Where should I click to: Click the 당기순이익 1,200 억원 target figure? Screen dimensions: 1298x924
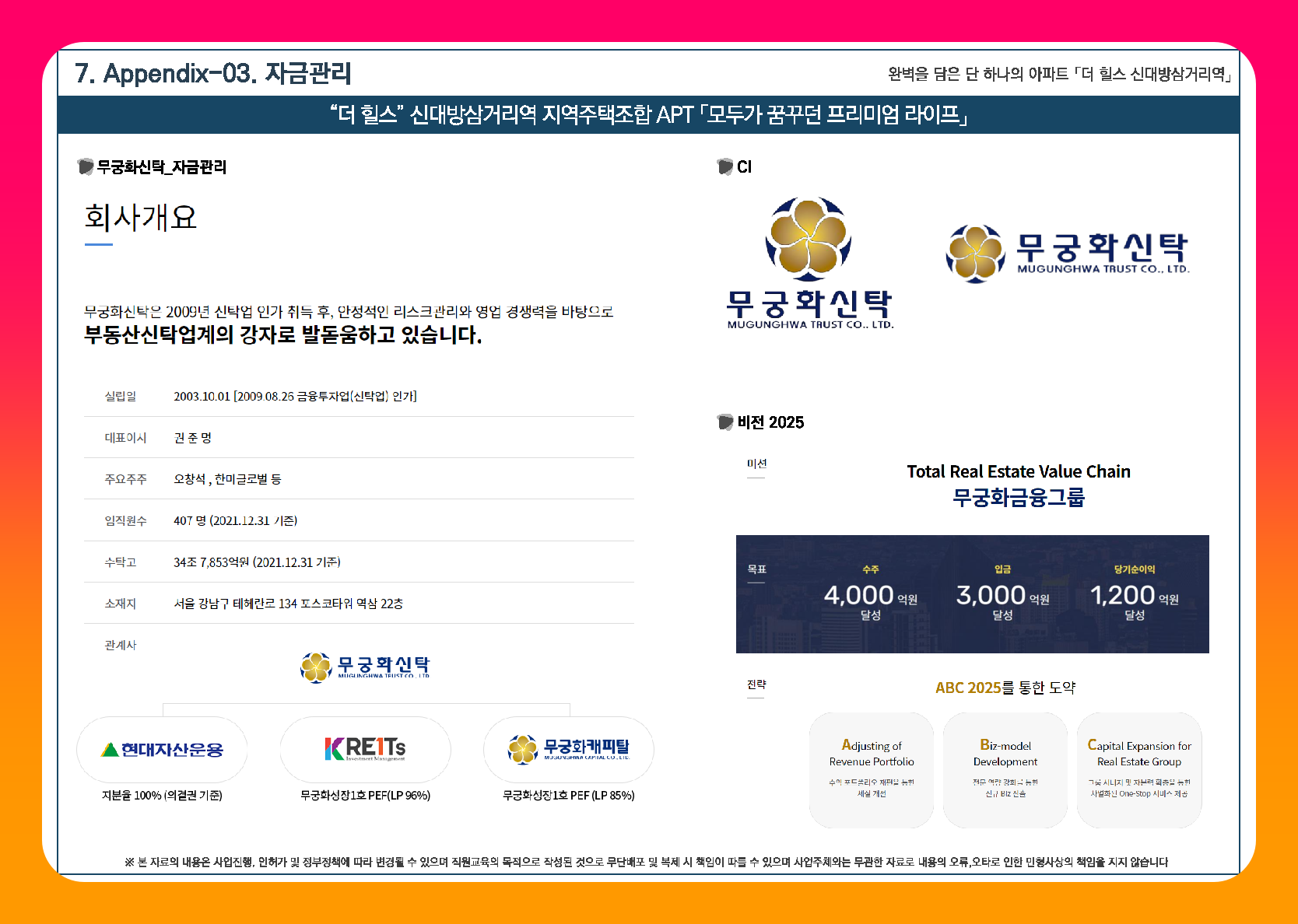(x=1135, y=594)
